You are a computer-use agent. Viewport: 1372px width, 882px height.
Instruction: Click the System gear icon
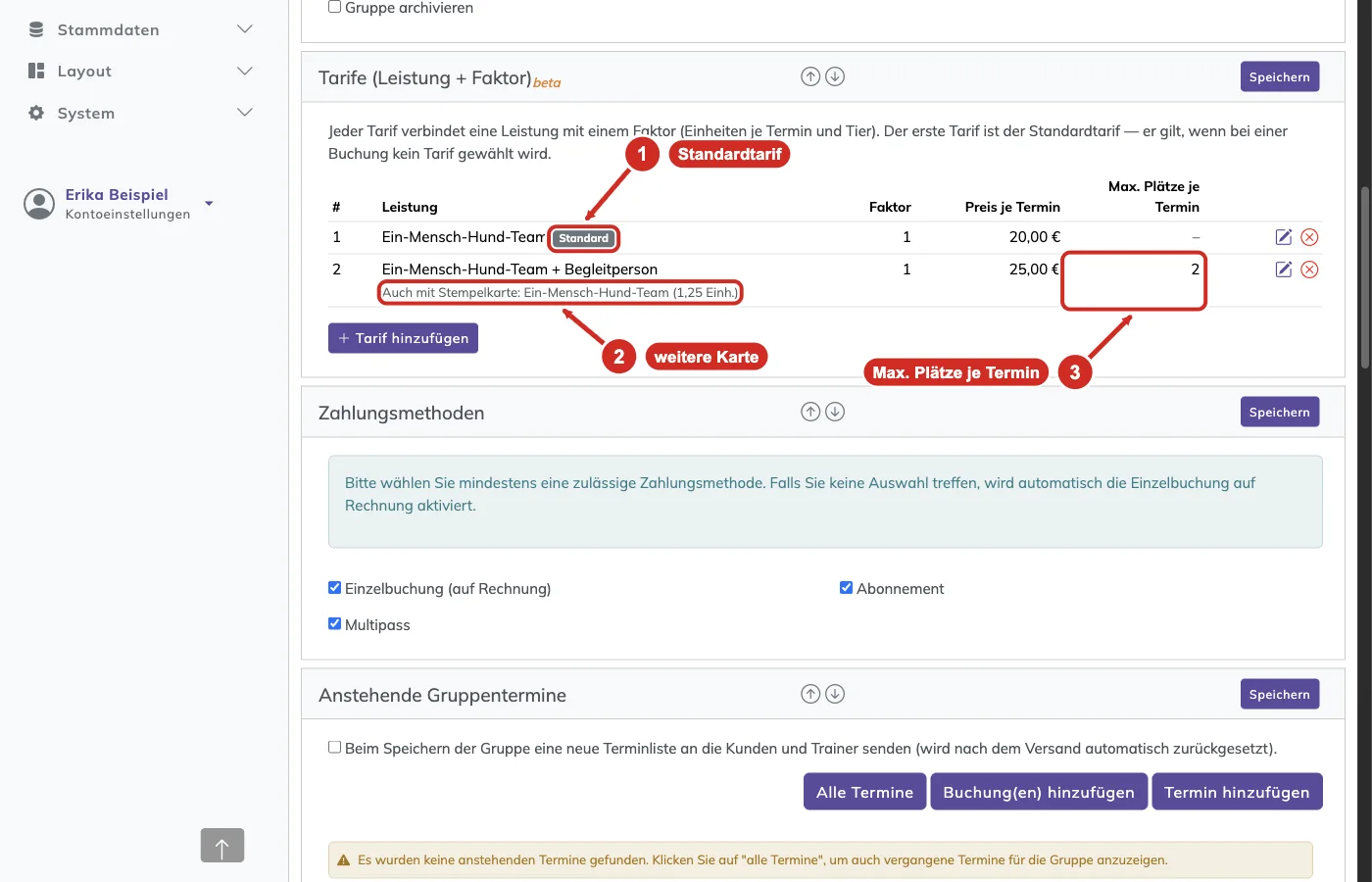click(36, 113)
